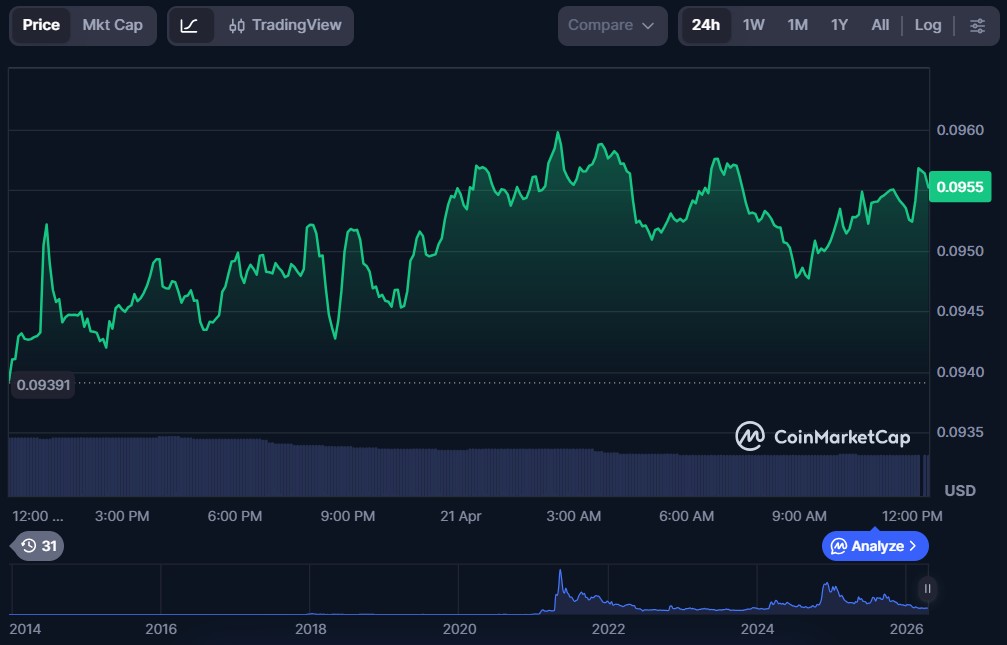Select the 1W time range
Viewport: 1007px width, 645px height.
[x=753, y=25]
